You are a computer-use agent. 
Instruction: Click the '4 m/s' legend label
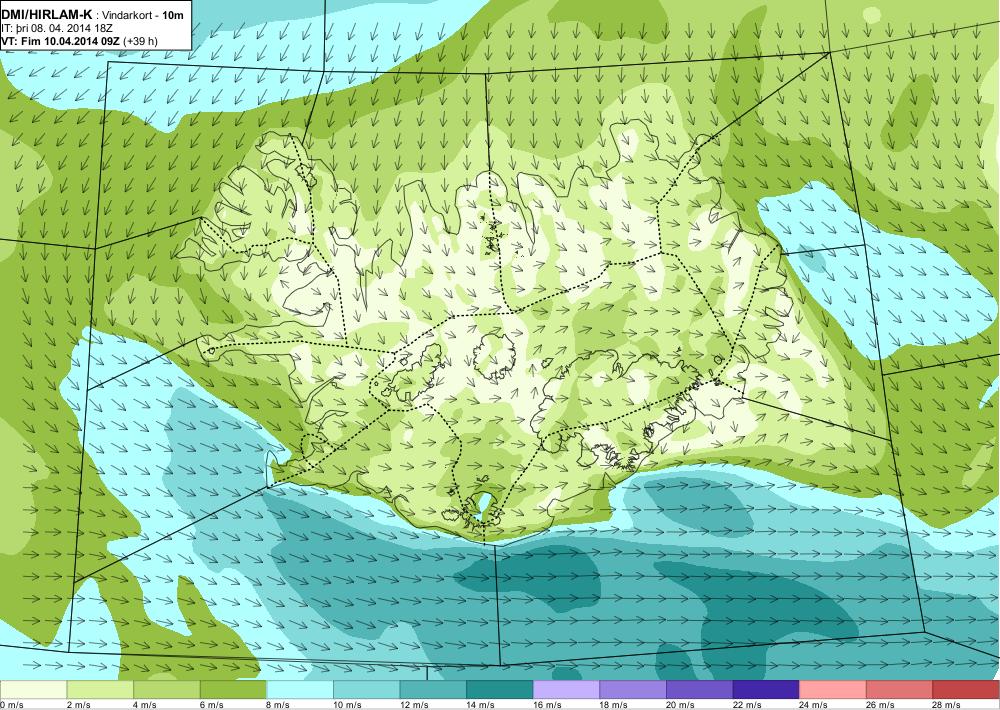(145, 705)
